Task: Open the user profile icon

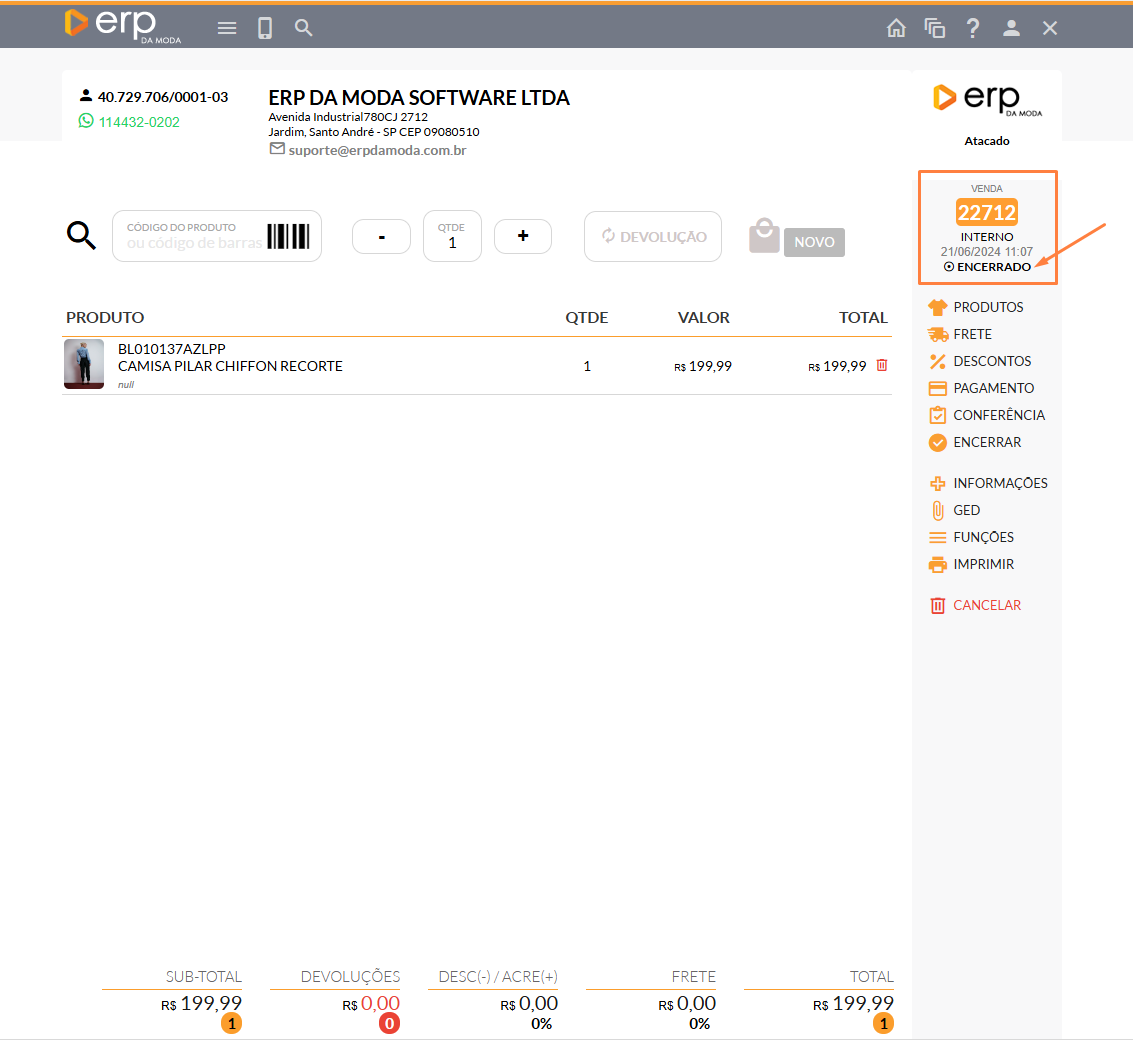Action: (1011, 28)
